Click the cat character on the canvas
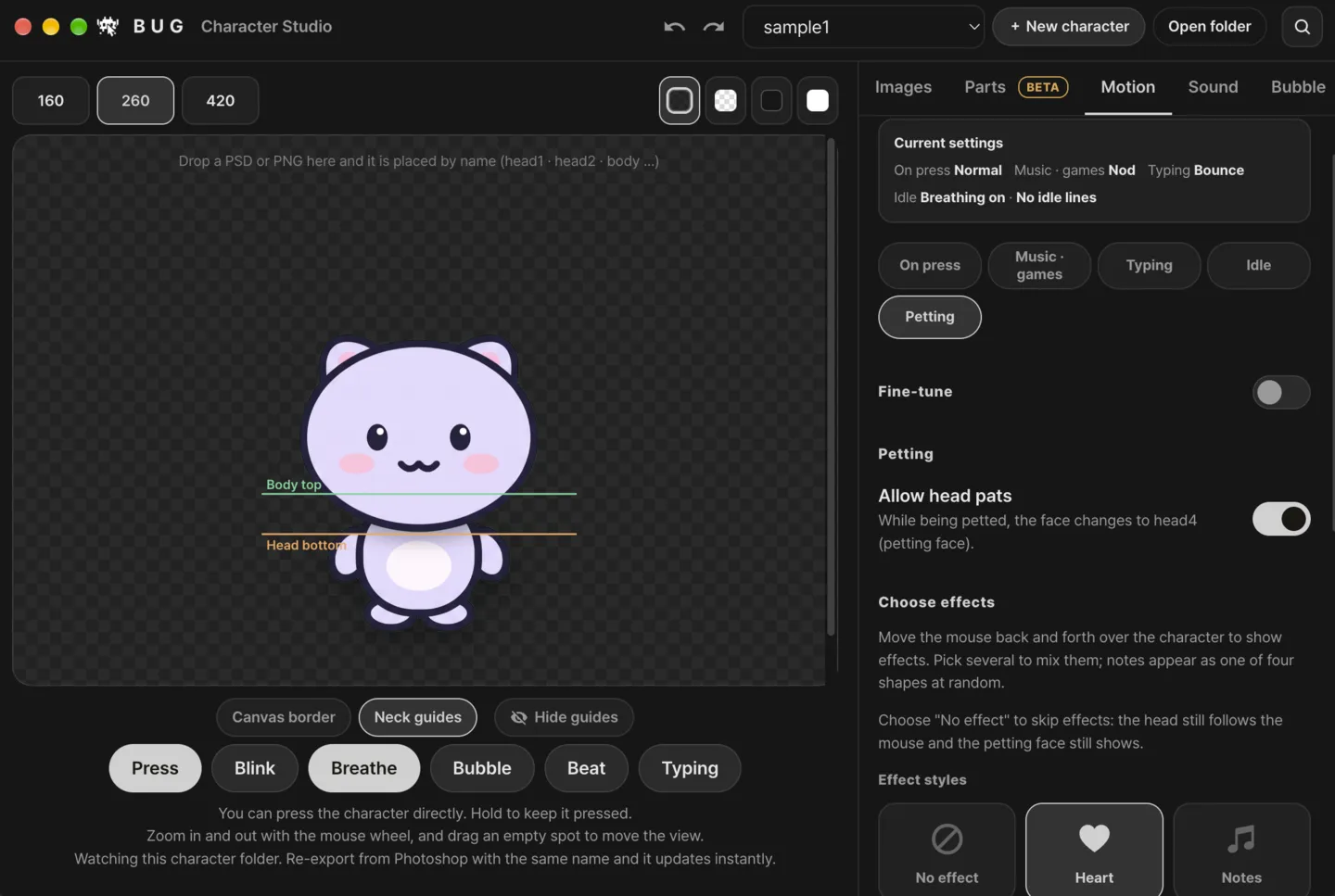 pos(419,482)
